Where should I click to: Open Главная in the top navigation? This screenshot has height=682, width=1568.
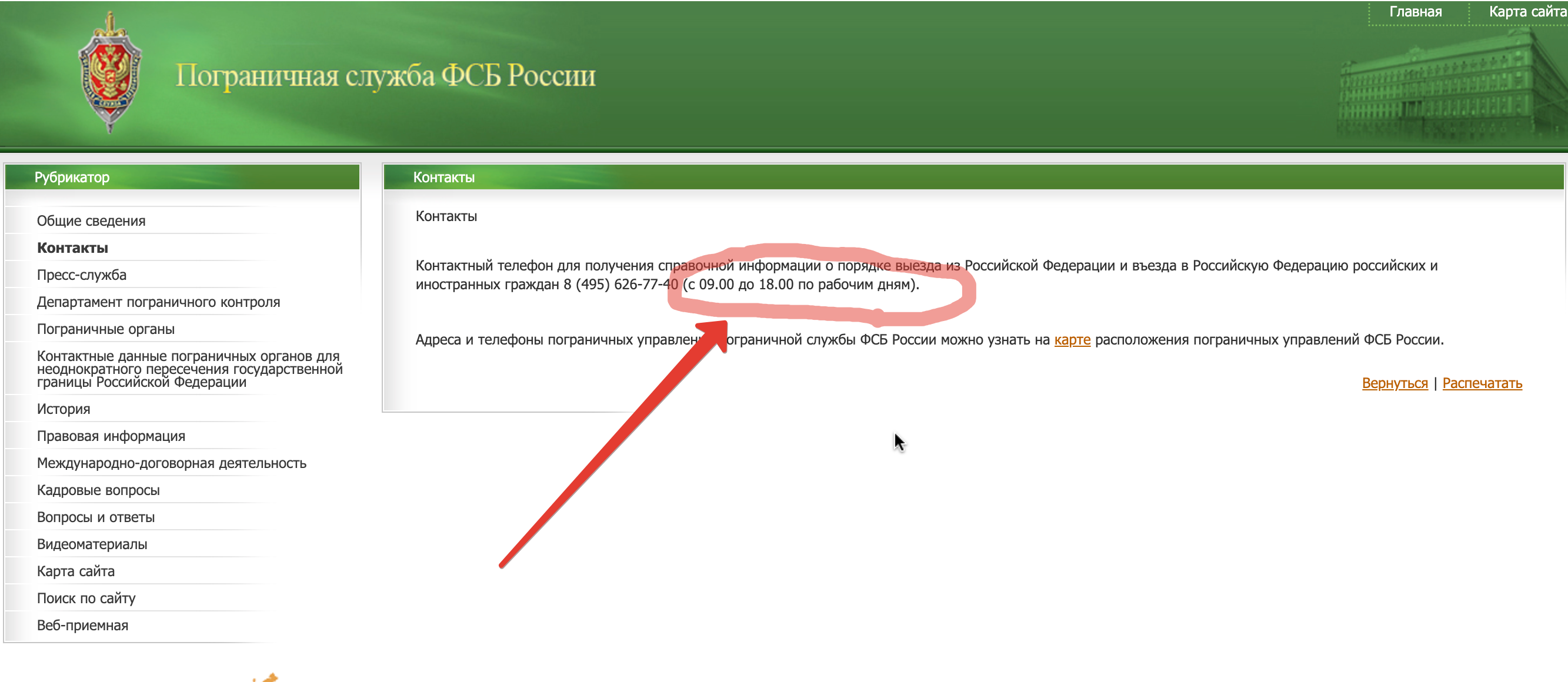coord(1415,12)
